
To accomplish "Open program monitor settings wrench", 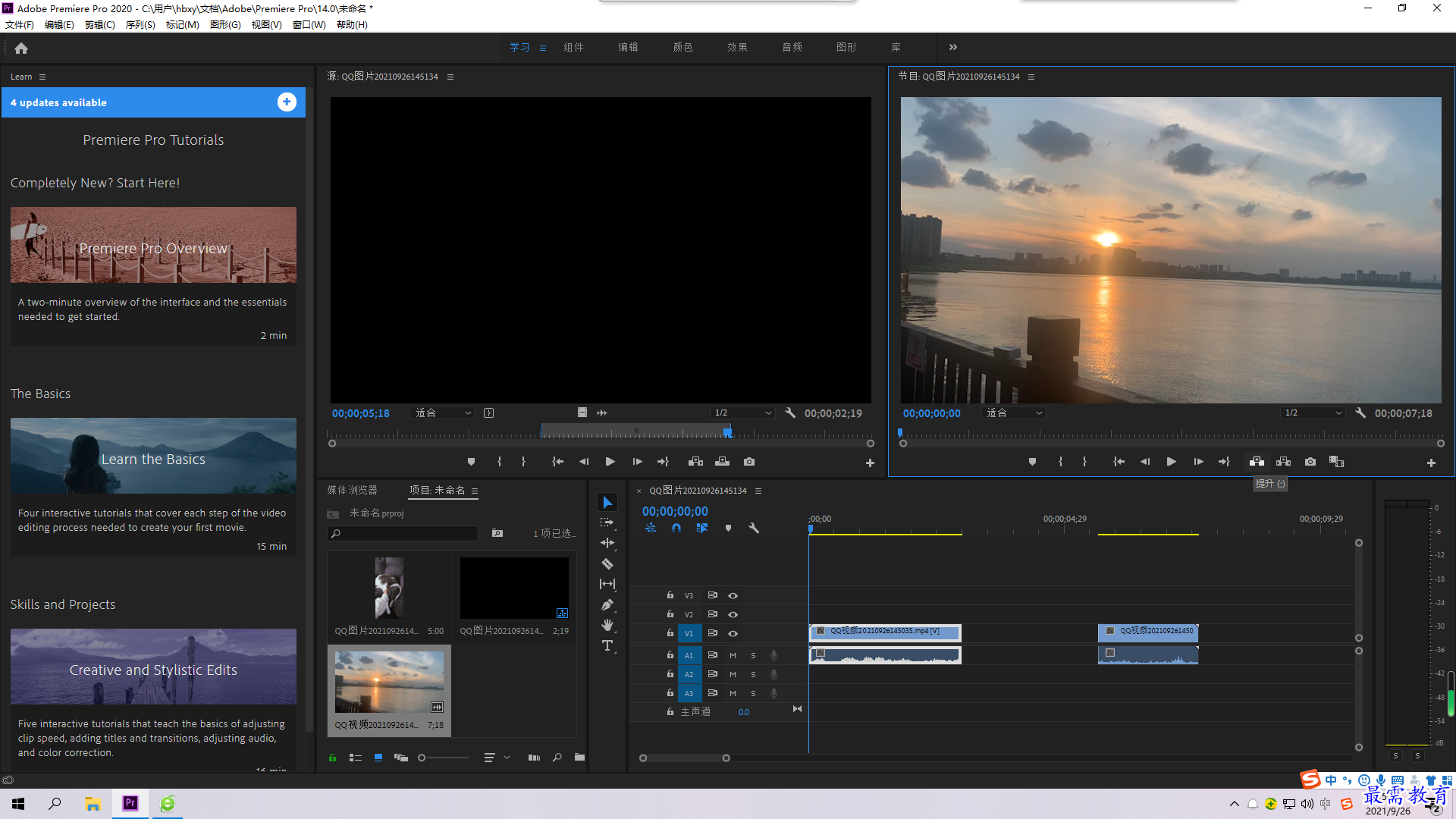I will (x=1360, y=413).
